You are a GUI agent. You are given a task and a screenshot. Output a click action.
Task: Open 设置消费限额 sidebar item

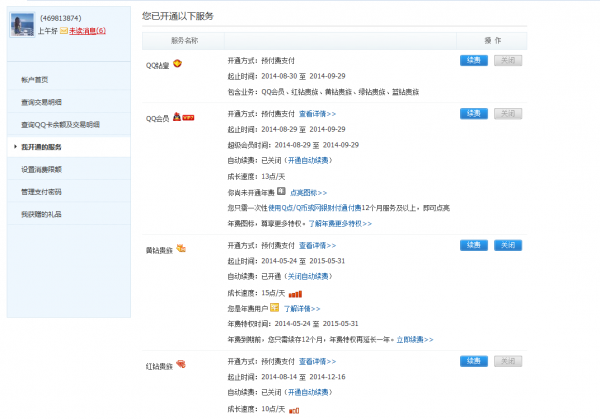click(x=41, y=170)
